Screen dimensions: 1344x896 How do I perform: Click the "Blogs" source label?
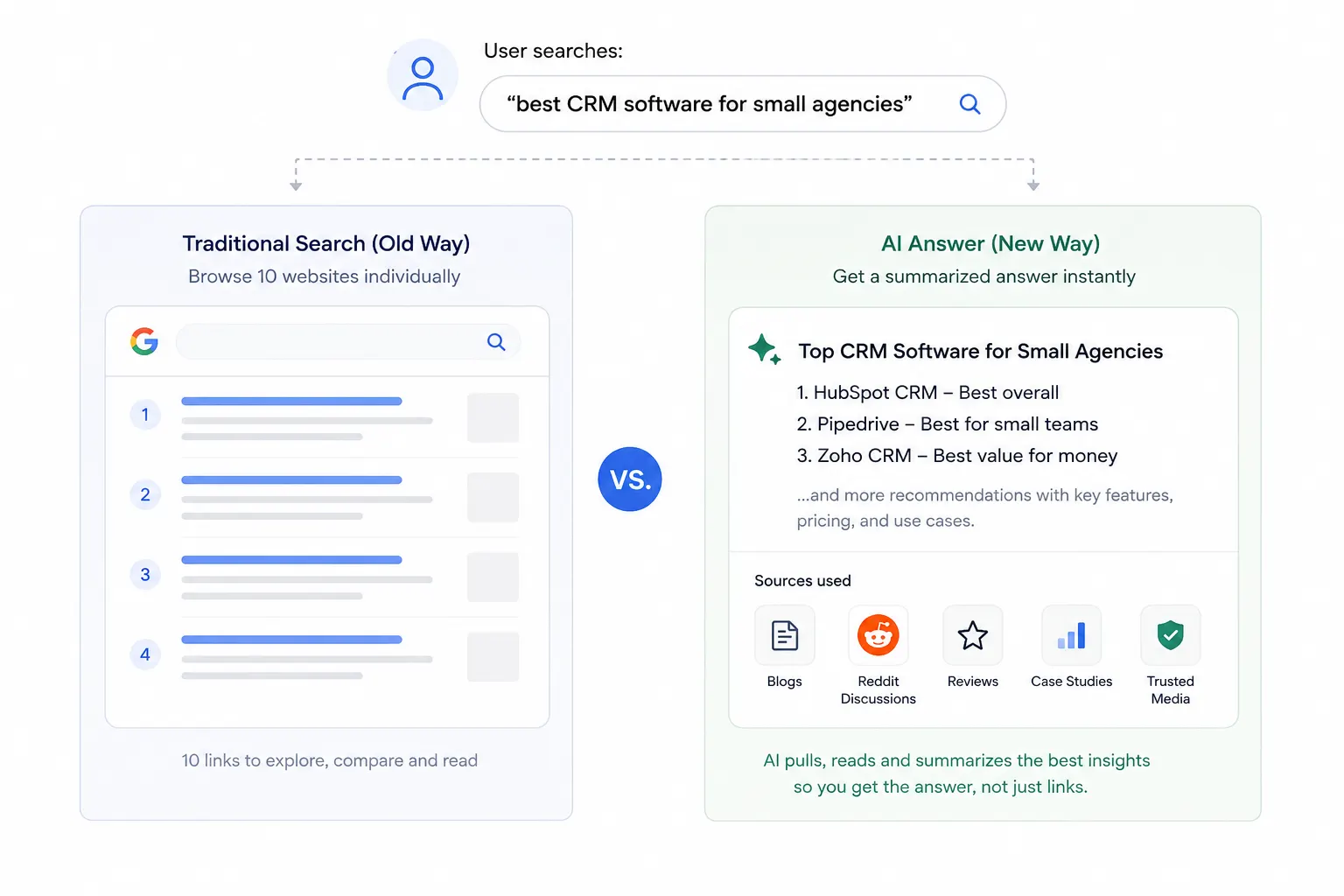pyautogui.click(x=785, y=682)
